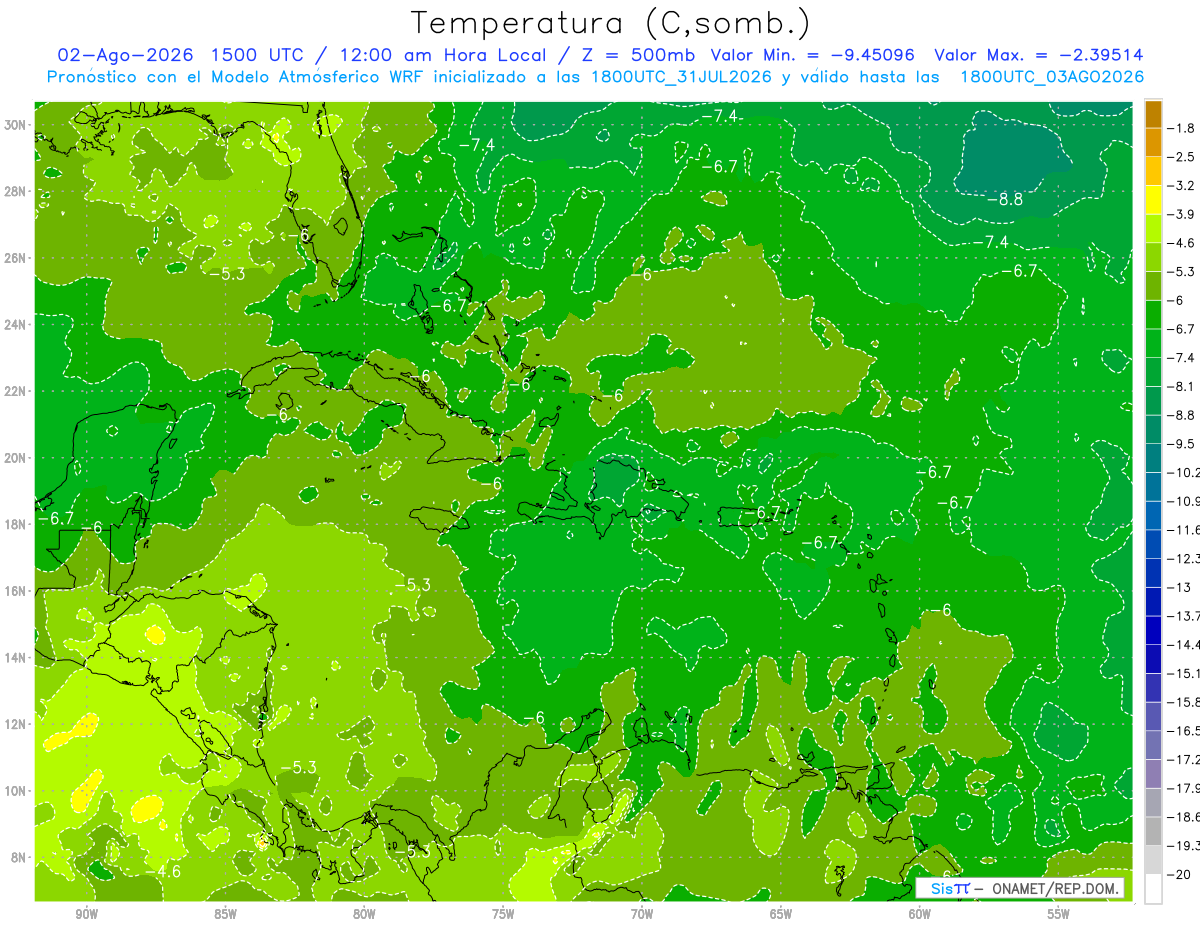The image size is (1200, 927).
Task: Click the valid-until time '1800UTC_03AGO2026'
Action: pyautogui.click(x=1051, y=77)
